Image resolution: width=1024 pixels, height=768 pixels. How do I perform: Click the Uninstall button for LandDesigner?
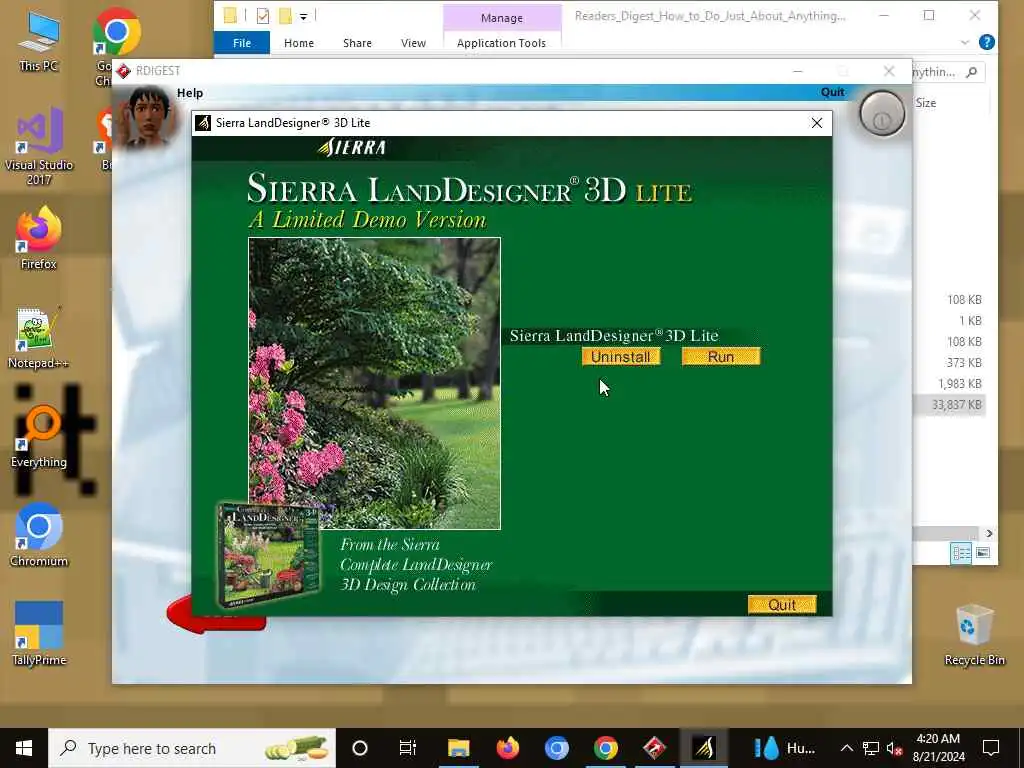tap(621, 357)
